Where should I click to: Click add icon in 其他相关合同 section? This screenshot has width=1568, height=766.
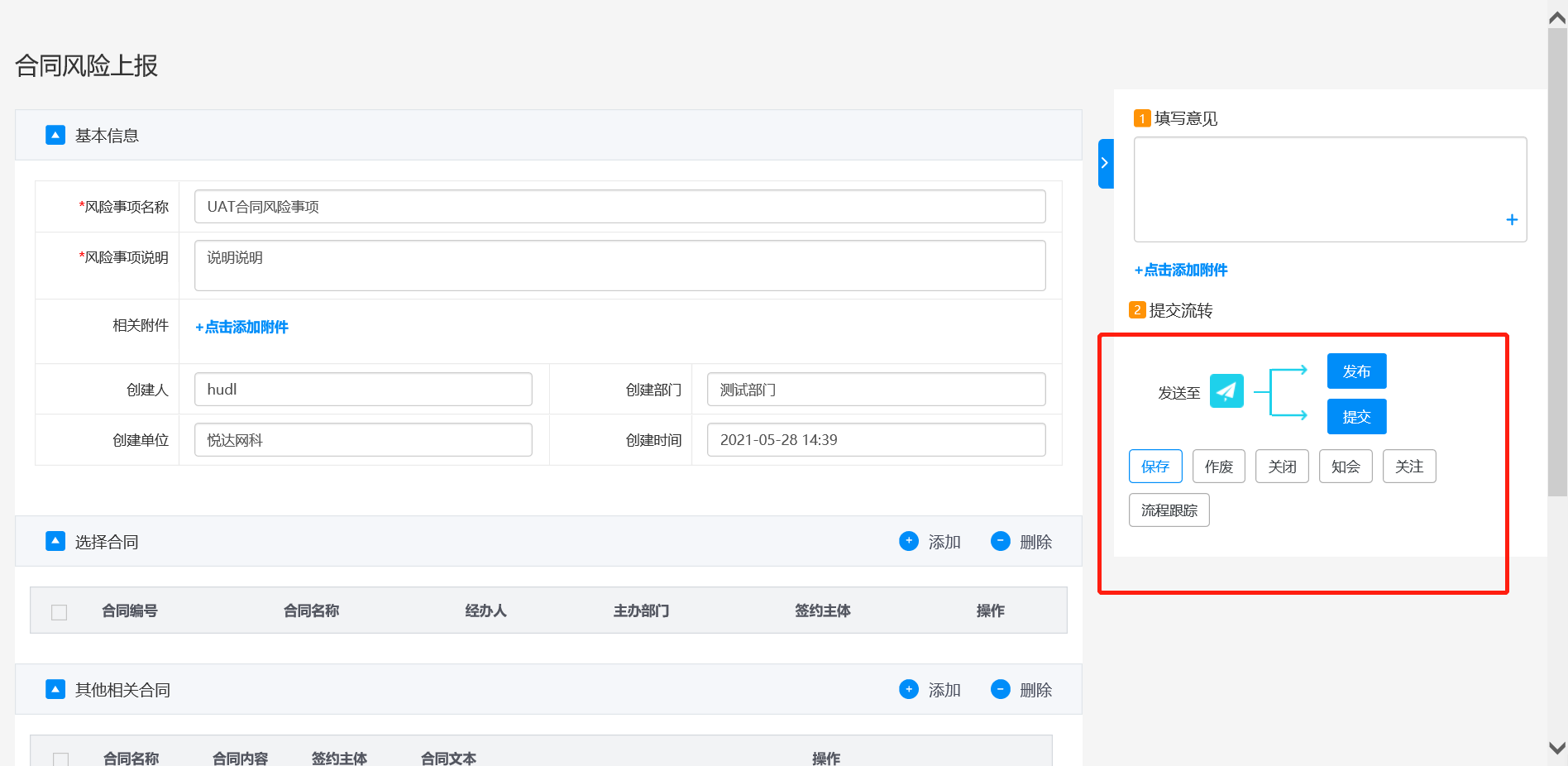click(x=909, y=689)
